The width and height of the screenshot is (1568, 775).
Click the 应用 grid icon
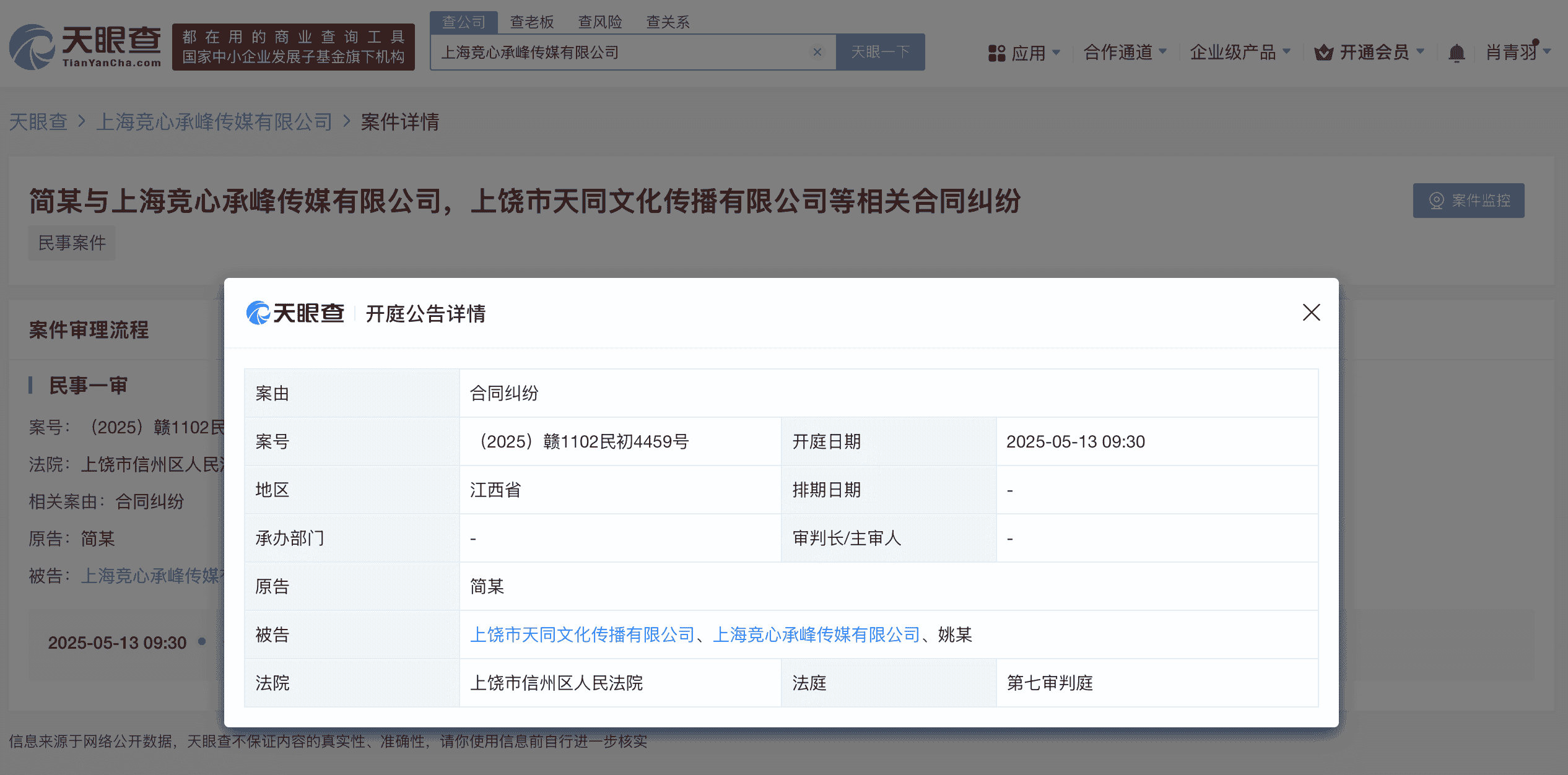[996, 53]
